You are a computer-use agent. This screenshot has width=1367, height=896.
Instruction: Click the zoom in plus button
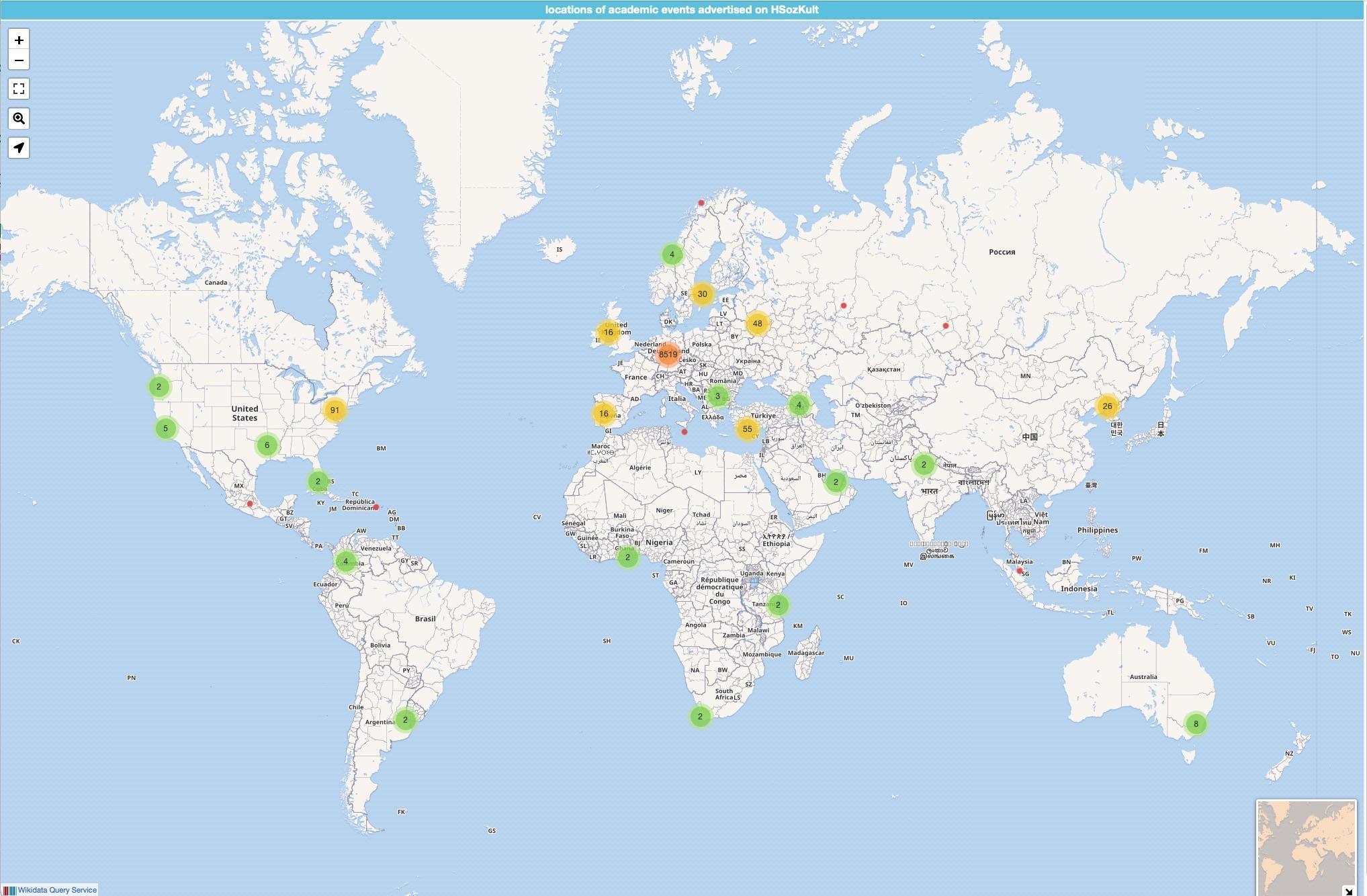[x=19, y=40]
